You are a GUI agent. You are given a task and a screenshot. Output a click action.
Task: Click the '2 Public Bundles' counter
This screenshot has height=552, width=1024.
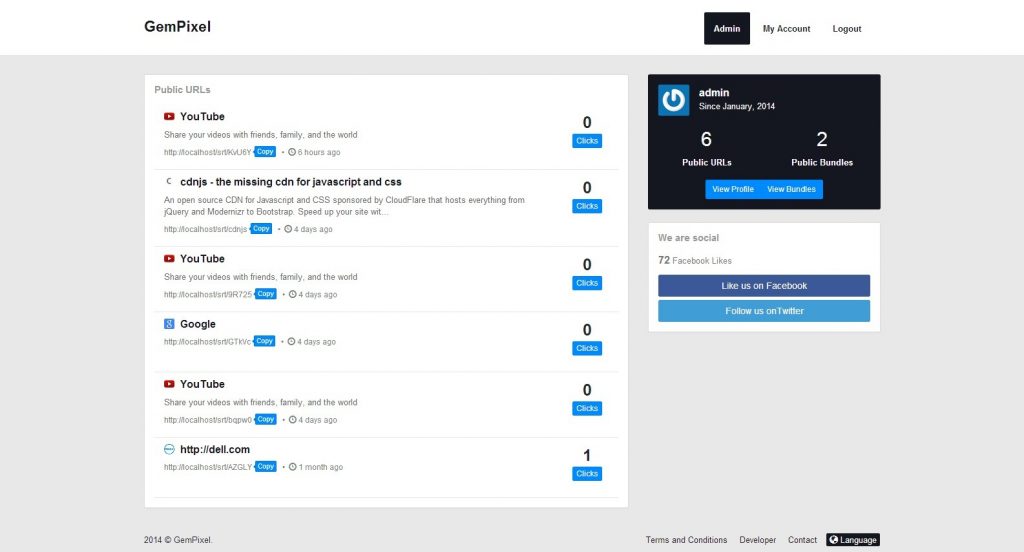click(822, 148)
